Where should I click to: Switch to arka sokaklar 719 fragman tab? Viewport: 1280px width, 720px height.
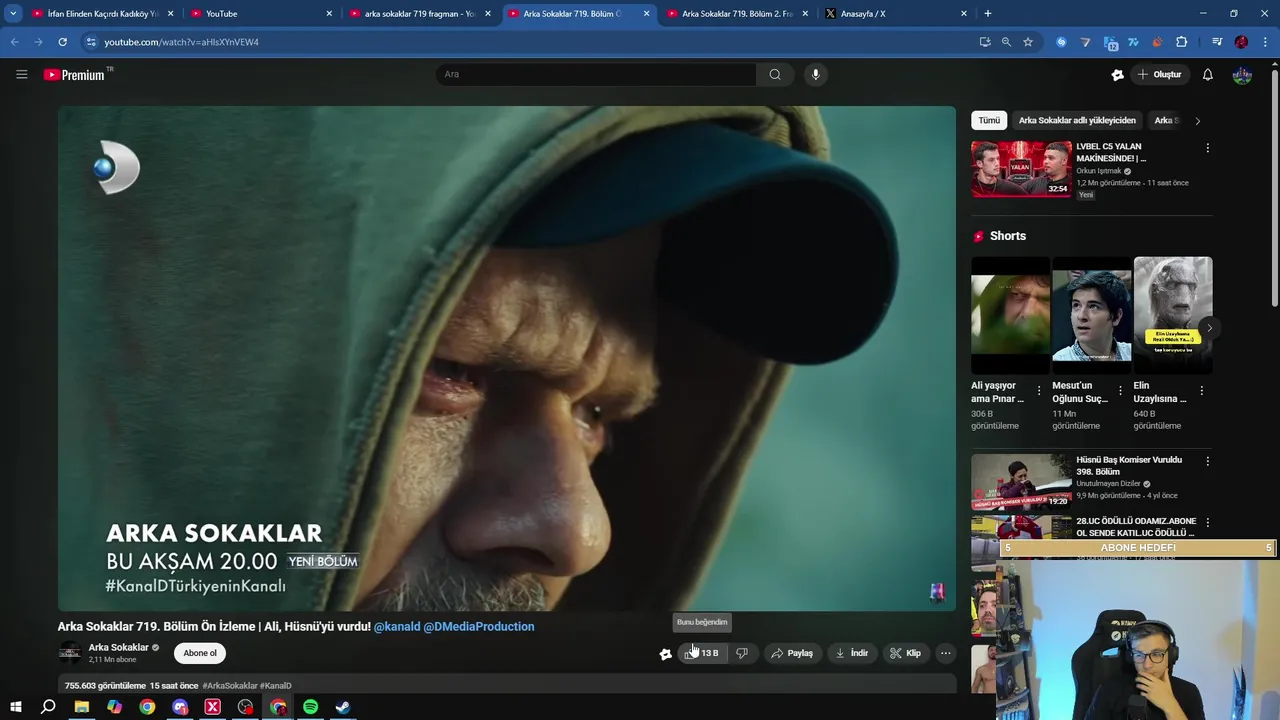419,14
